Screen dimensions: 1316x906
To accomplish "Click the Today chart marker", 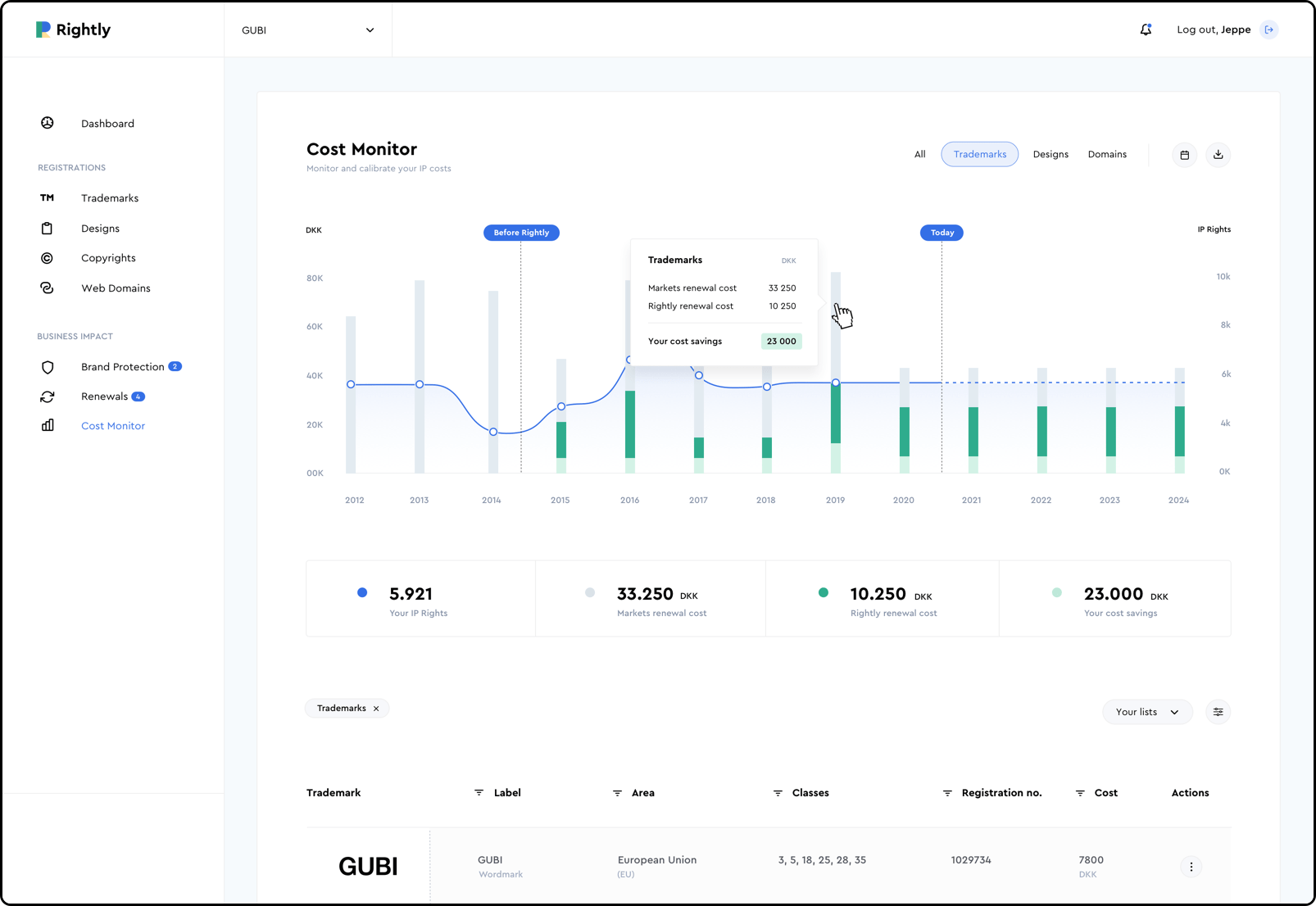I will tap(942, 233).
